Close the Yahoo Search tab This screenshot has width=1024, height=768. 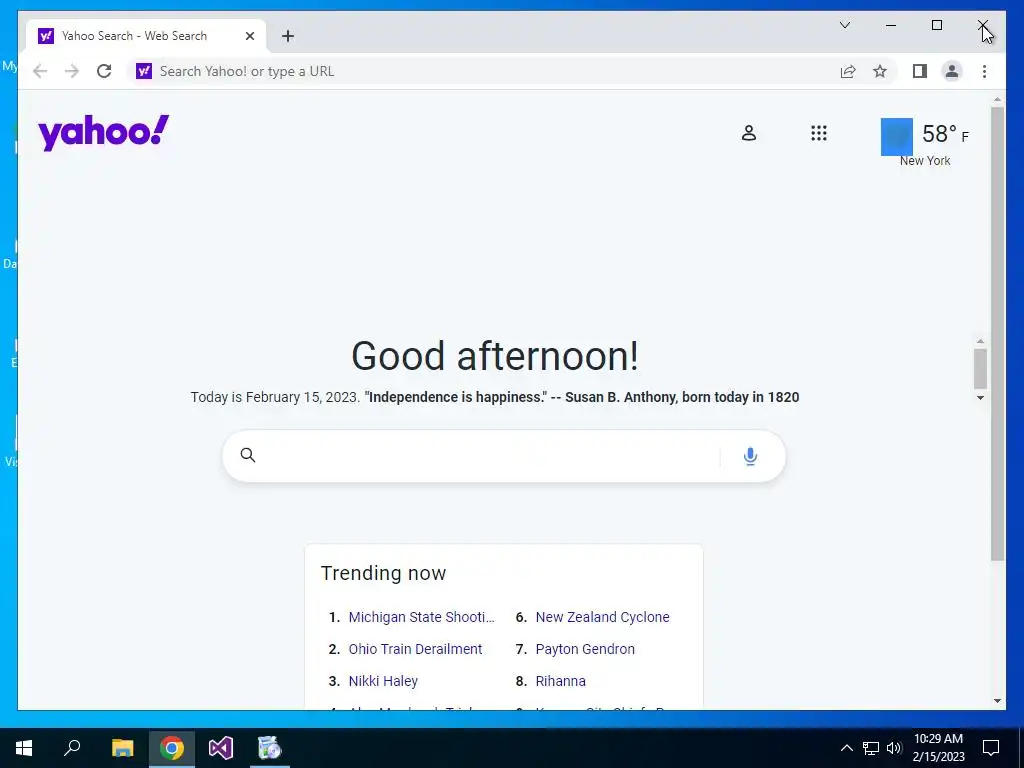[x=249, y=36]
